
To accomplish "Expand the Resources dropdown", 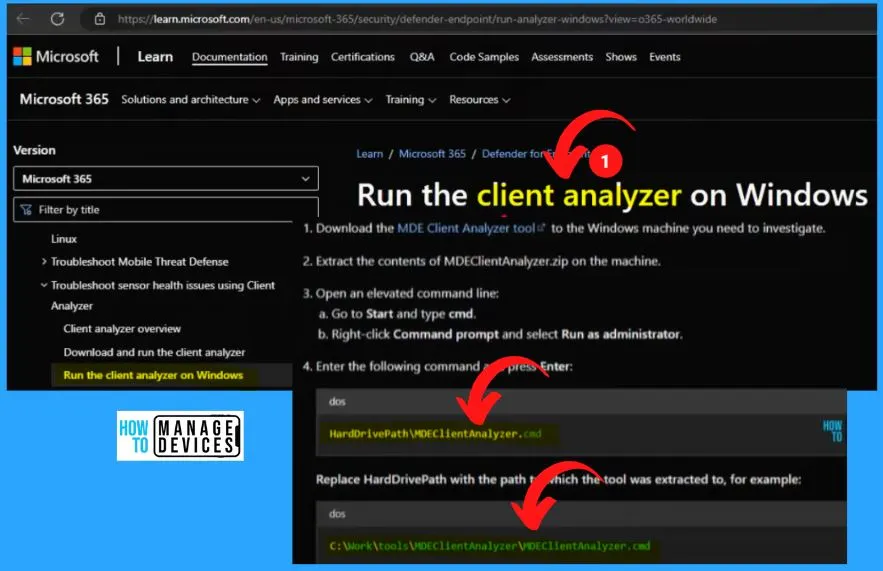I will (x=479, y=100).
